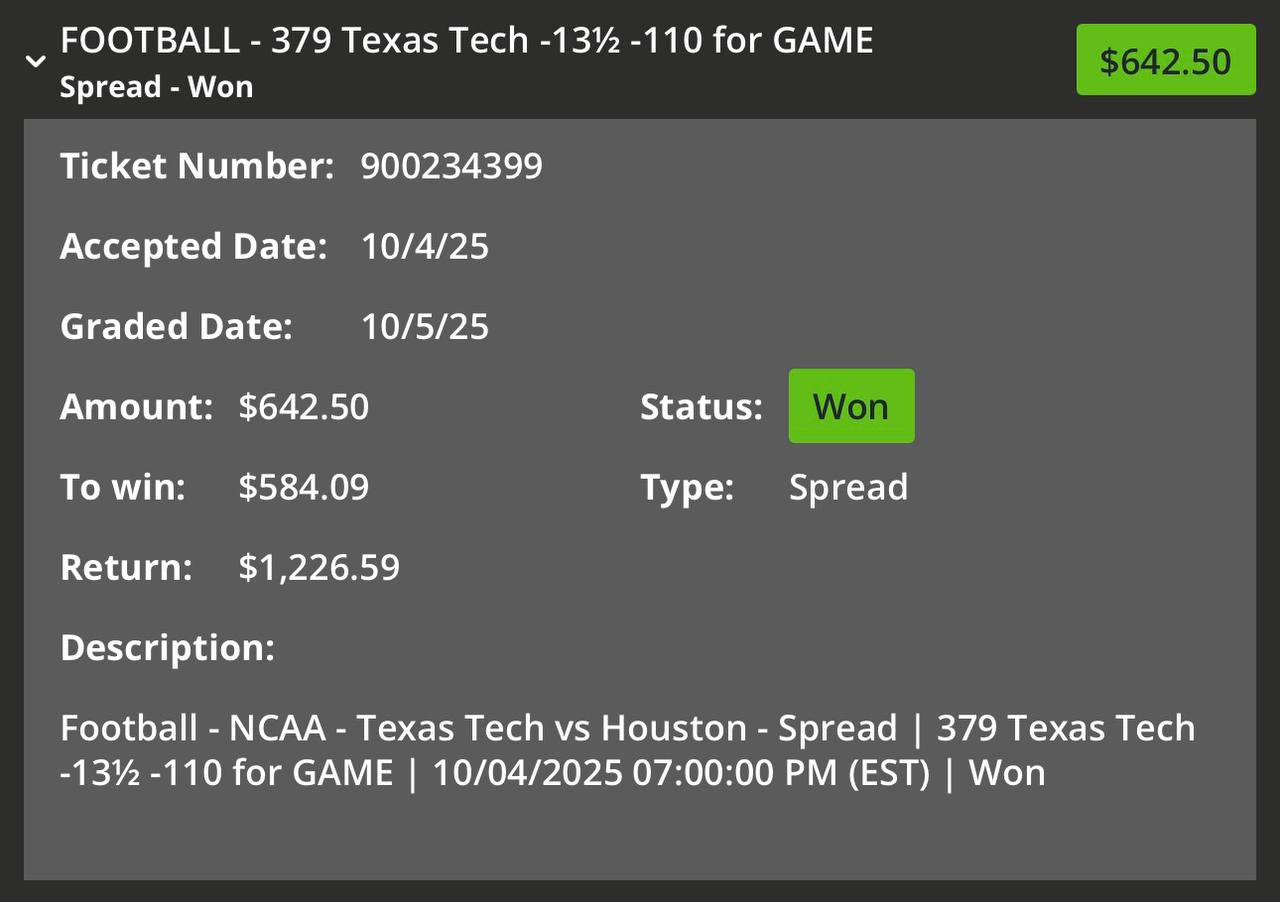Select the graded date 10/5/25
The width and height of the screenshot is (1280, 902).
pos(425,327)
